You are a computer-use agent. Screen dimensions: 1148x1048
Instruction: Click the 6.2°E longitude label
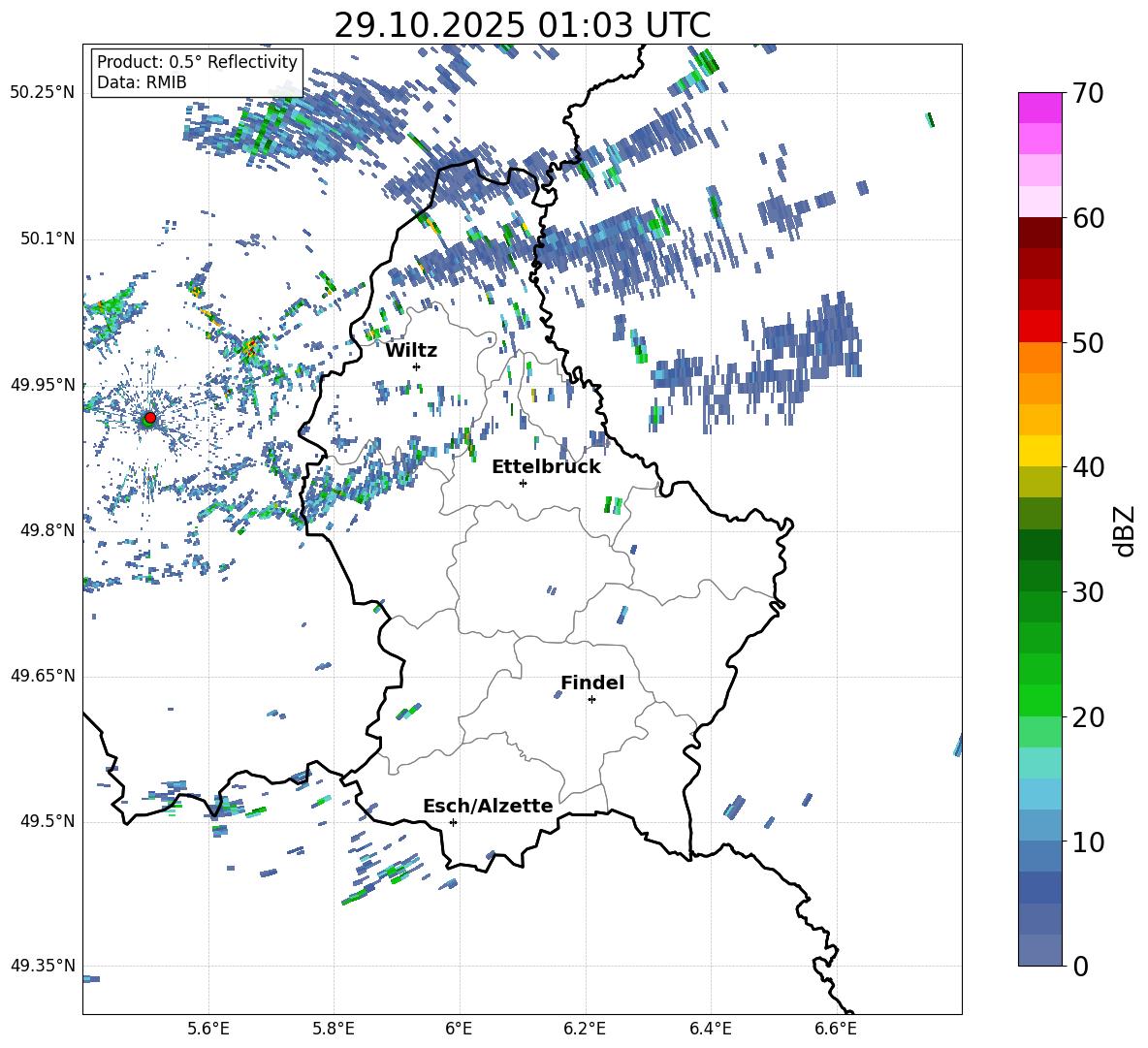coord(585,1029)
